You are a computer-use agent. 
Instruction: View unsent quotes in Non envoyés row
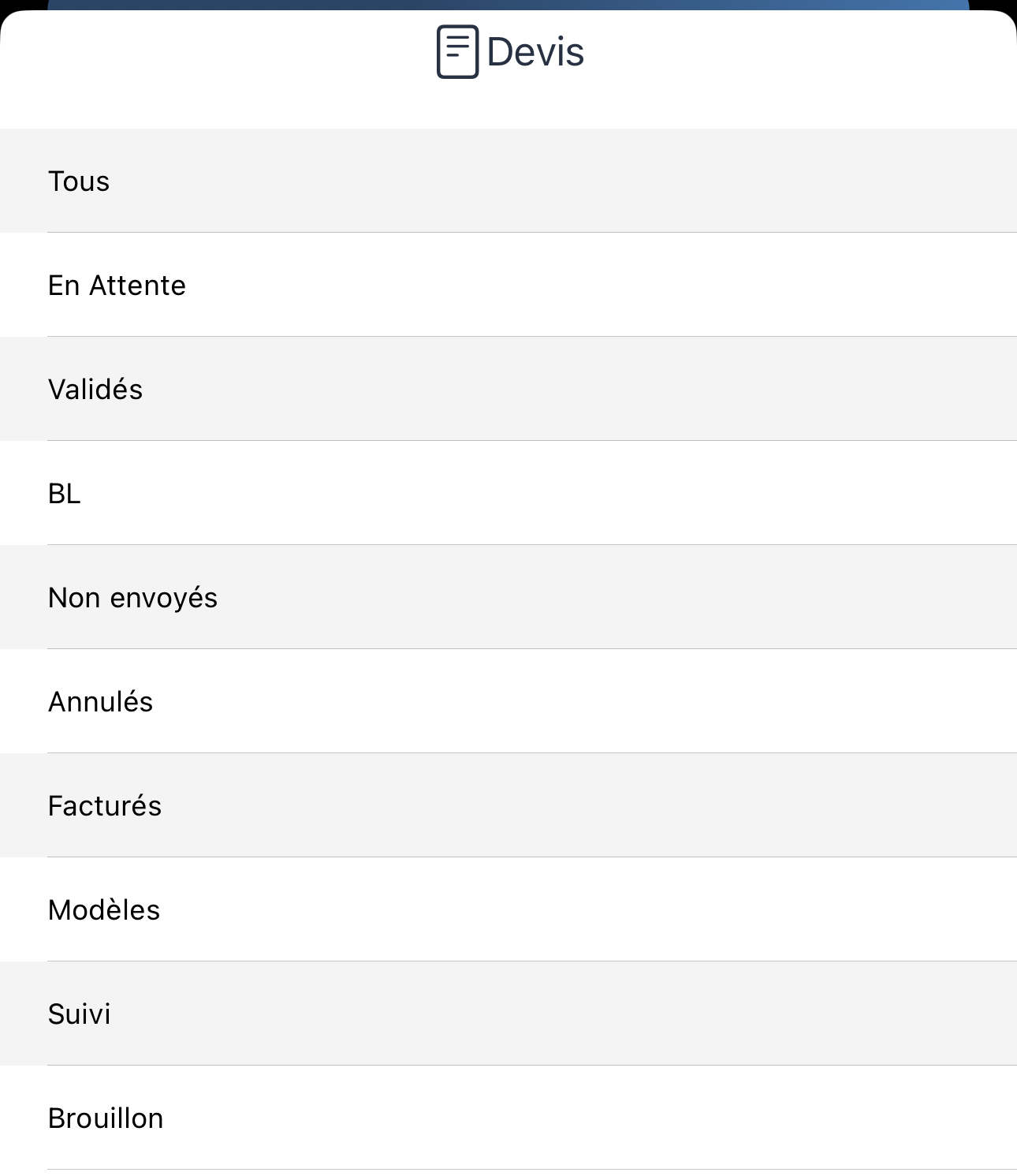point(508,597)
